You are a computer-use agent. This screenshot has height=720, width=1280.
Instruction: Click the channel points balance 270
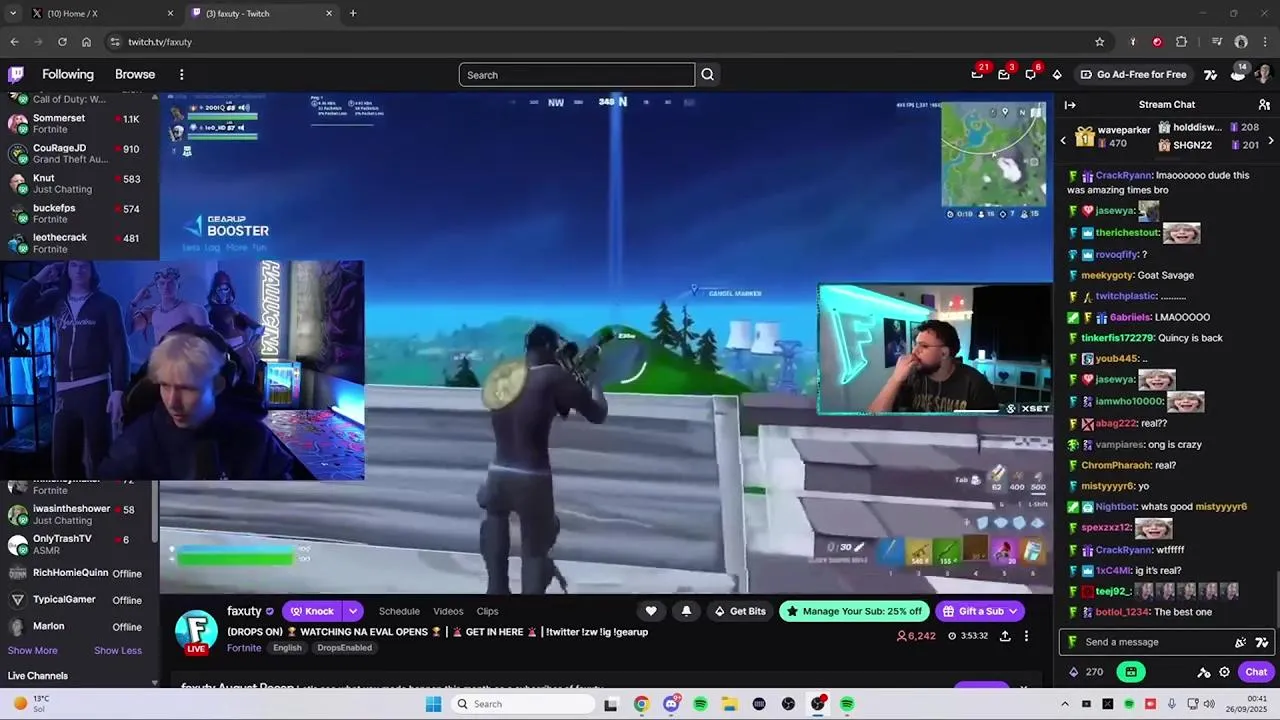pos(1087,672)
